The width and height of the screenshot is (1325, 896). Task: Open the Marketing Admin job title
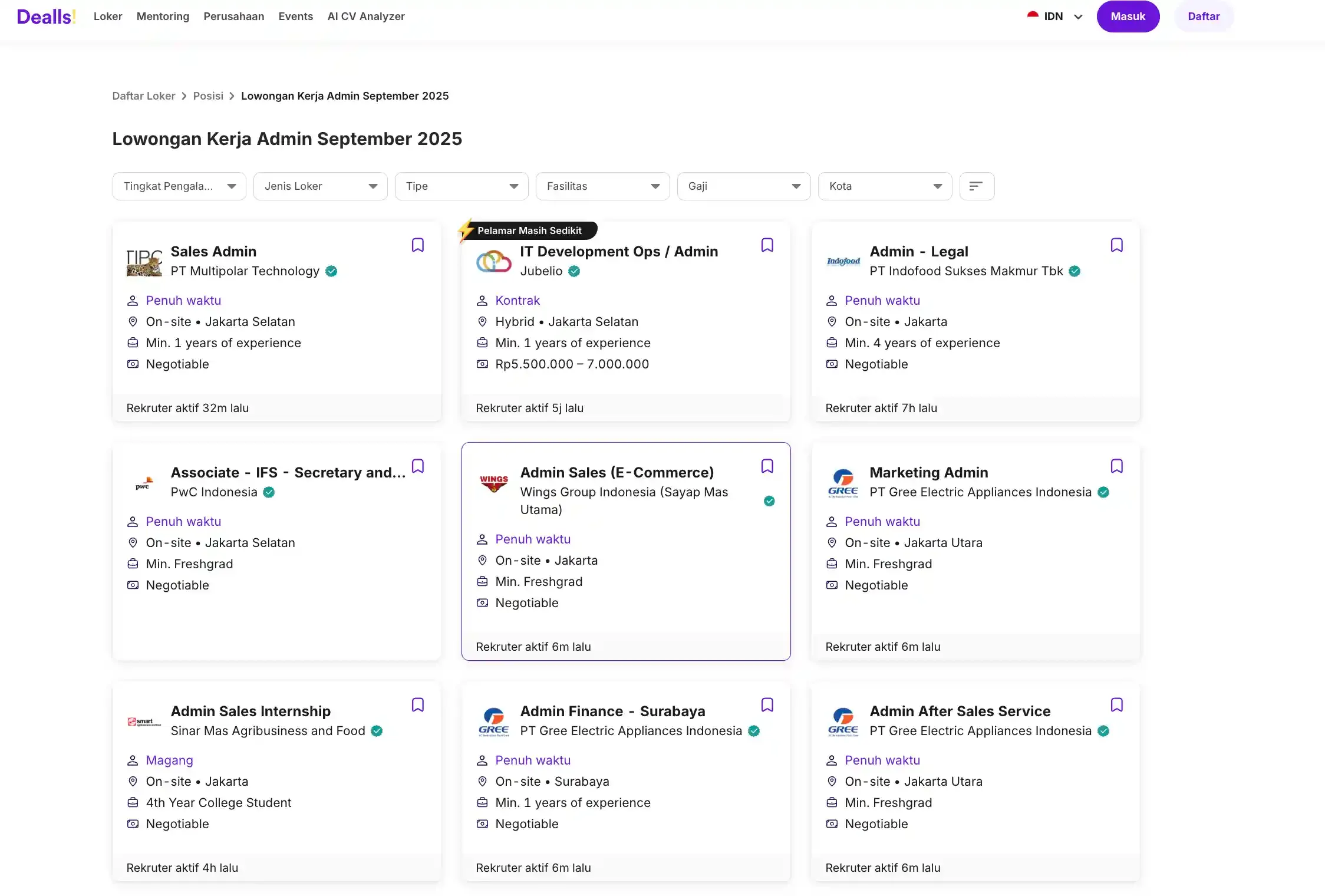(929, 473)
